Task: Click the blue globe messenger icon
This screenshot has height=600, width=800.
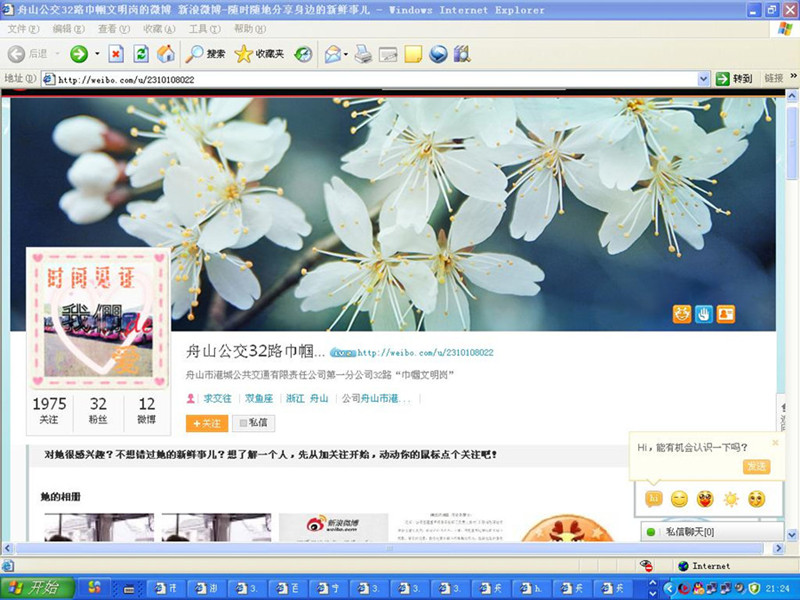Action: click(438, 54)
